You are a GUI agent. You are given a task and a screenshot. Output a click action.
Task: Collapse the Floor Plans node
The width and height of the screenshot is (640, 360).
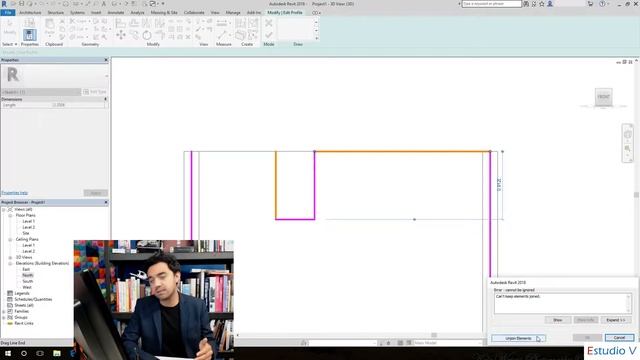(x=10, y=216)
